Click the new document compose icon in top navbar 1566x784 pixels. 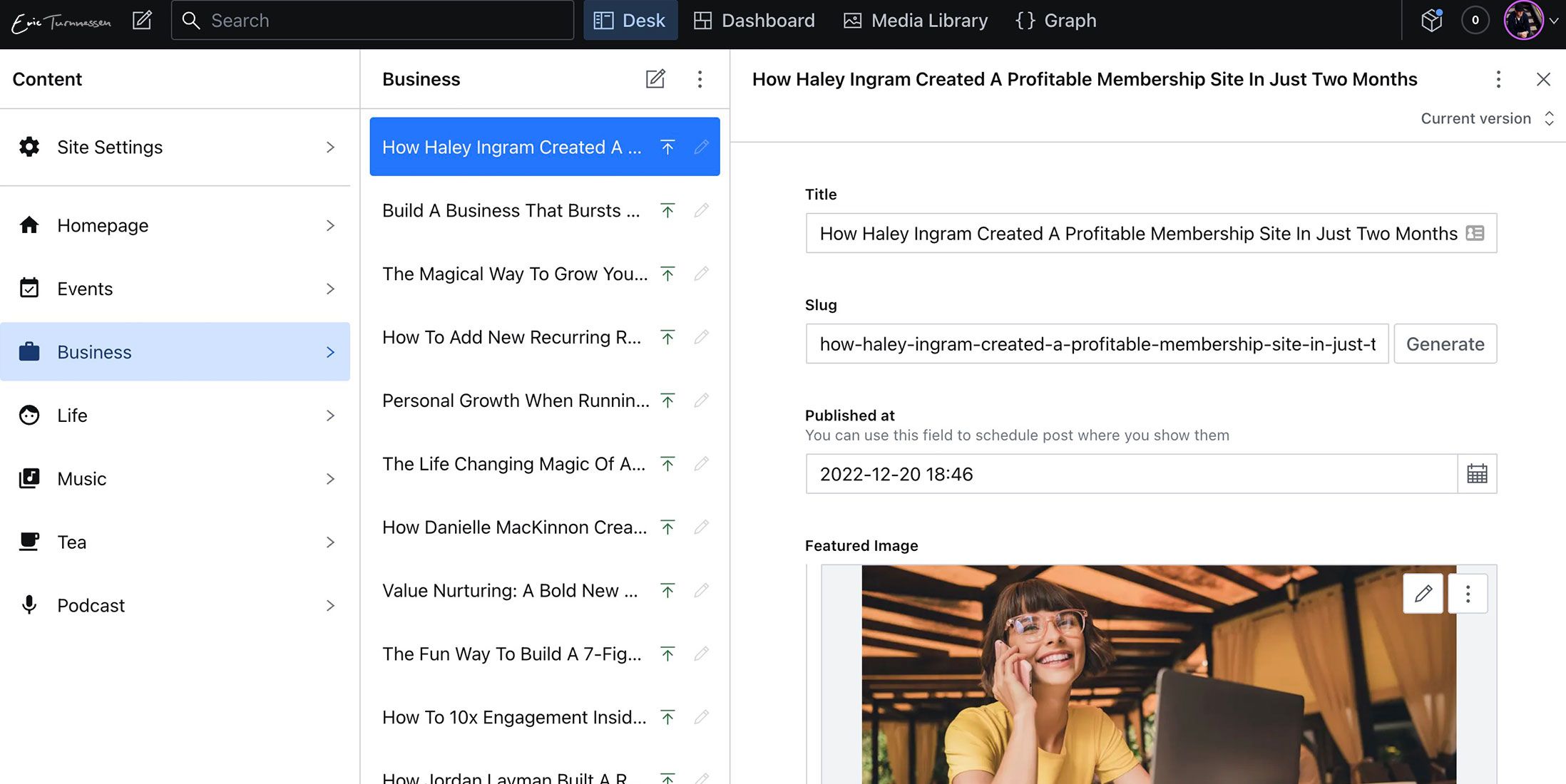click(142, 20)
